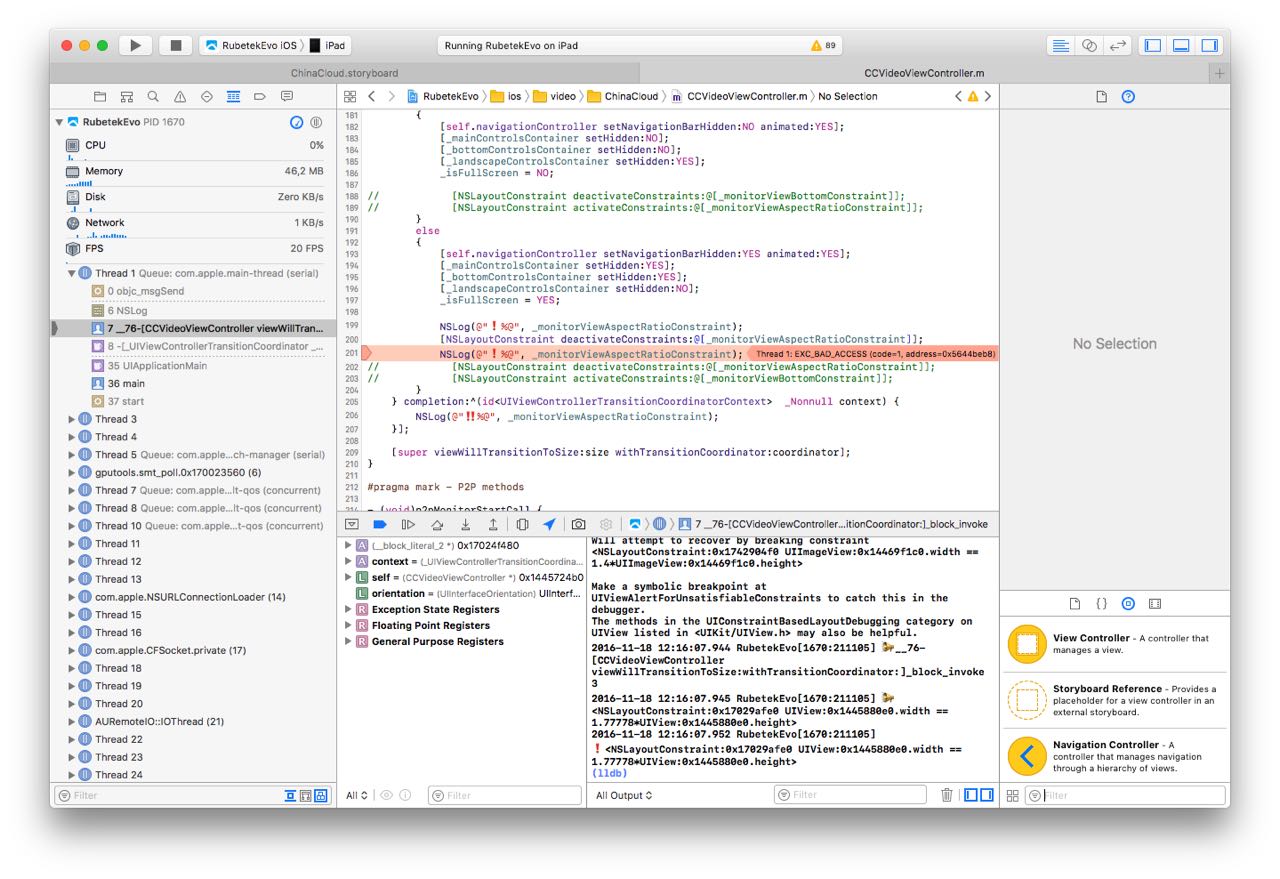Click the 89 warnings indicator

point(823,46)
